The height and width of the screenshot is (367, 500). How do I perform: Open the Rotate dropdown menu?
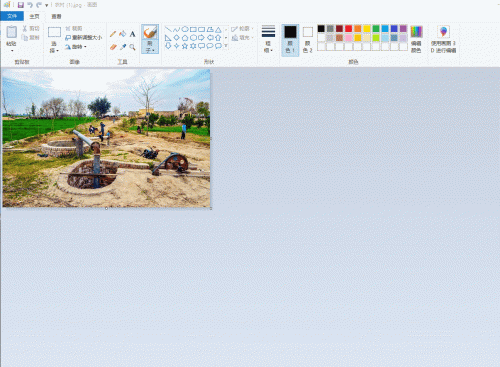[x=76, y=47]
